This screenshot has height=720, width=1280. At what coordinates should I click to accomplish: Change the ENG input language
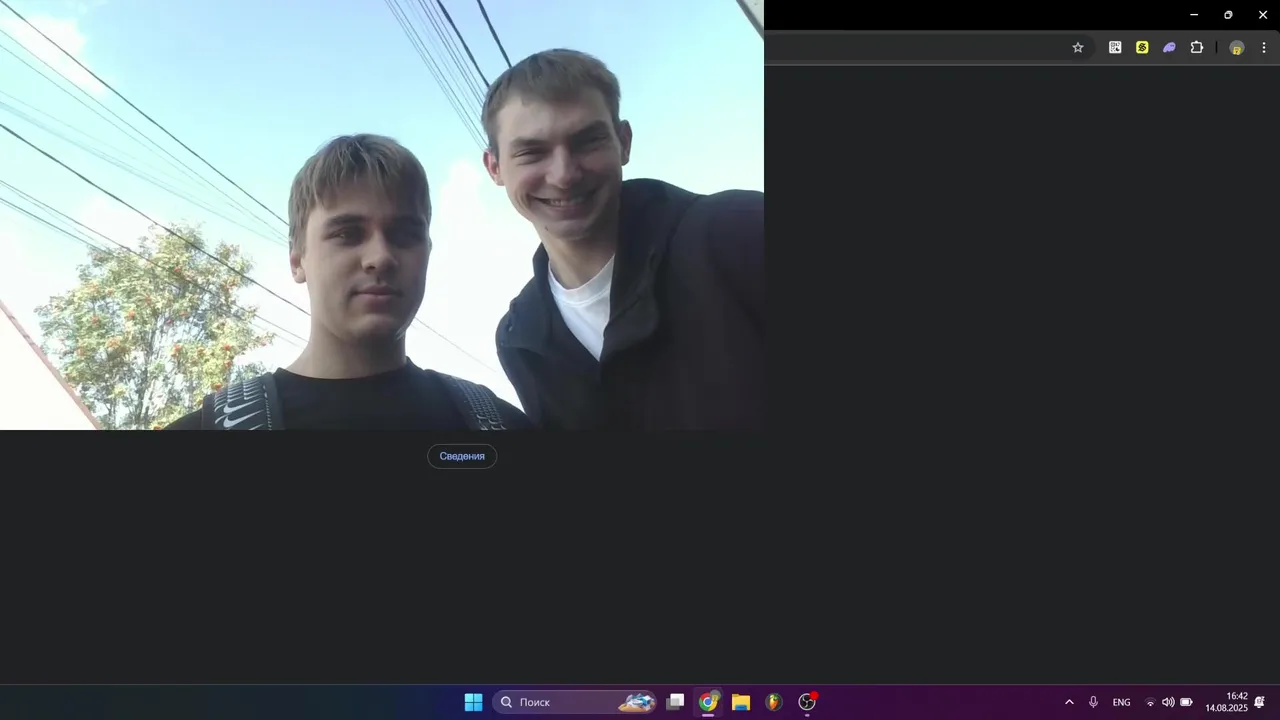[1122, 702]
